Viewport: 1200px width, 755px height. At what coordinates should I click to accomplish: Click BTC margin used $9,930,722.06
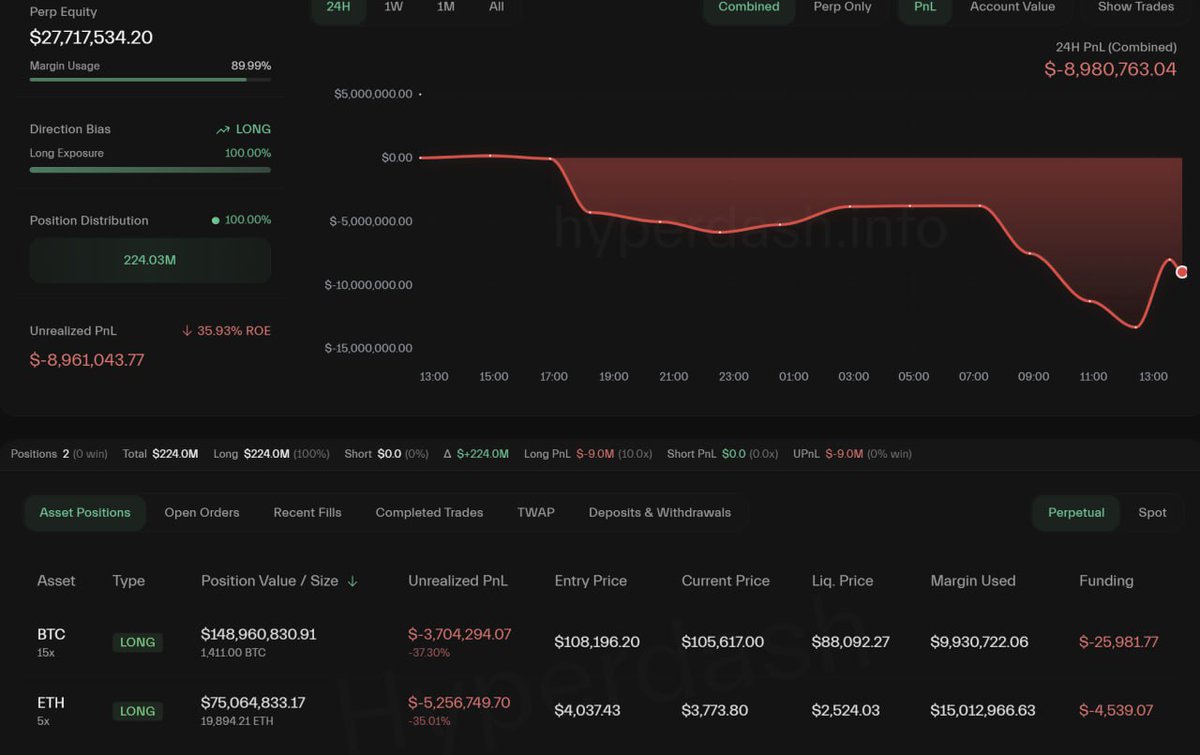pyautogui.click(x=979, y=642)
